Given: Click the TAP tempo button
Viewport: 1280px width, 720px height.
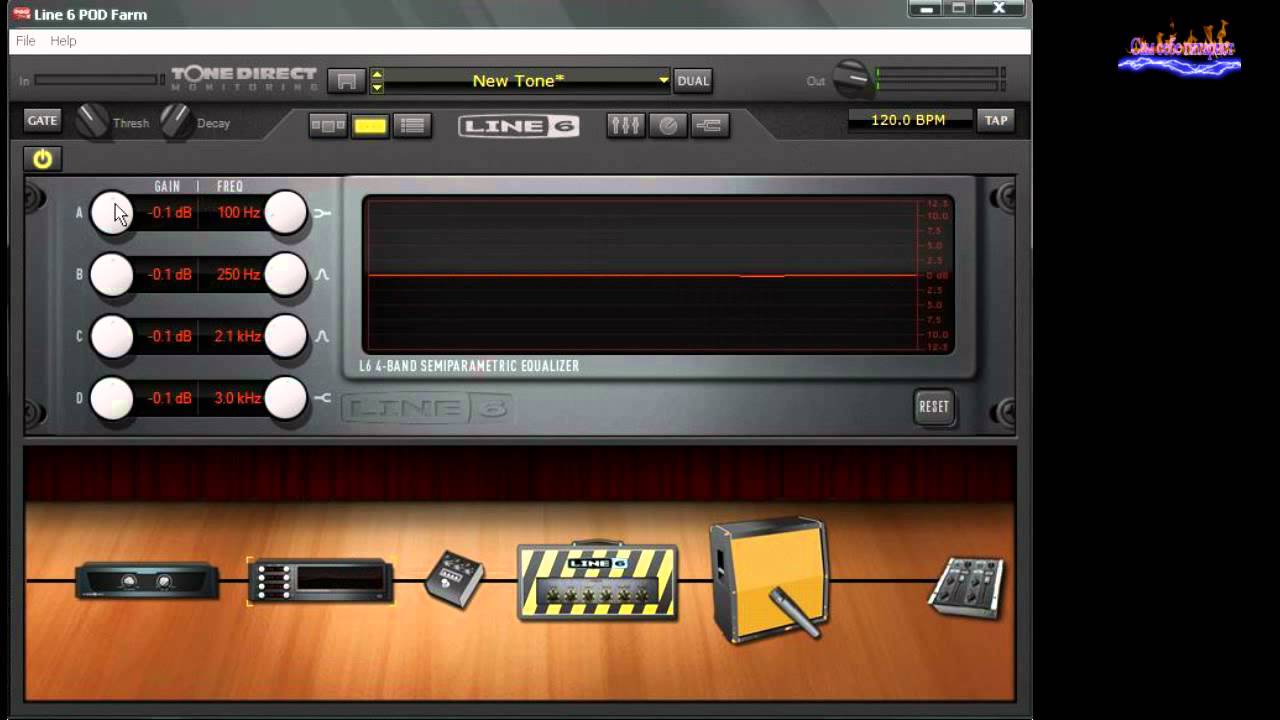Looking at the screenshot, I should tap(996, 120).
